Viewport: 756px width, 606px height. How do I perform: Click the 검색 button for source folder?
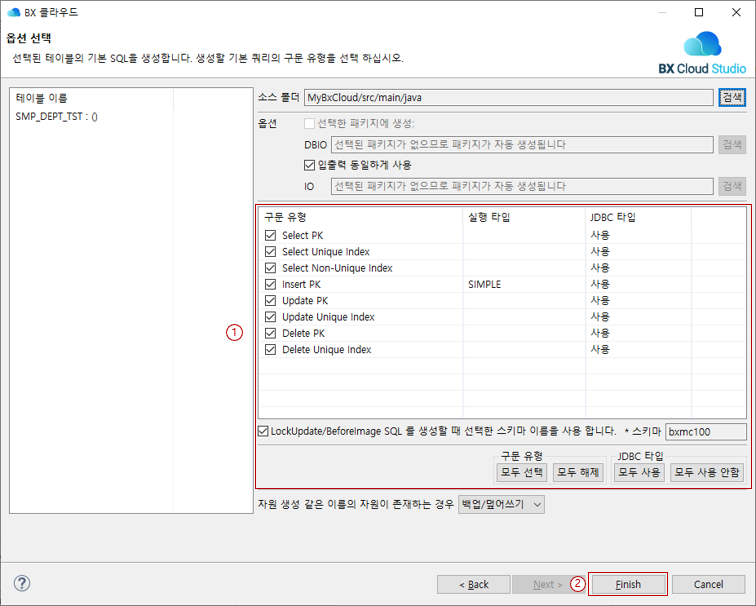[x=732, y=98]
